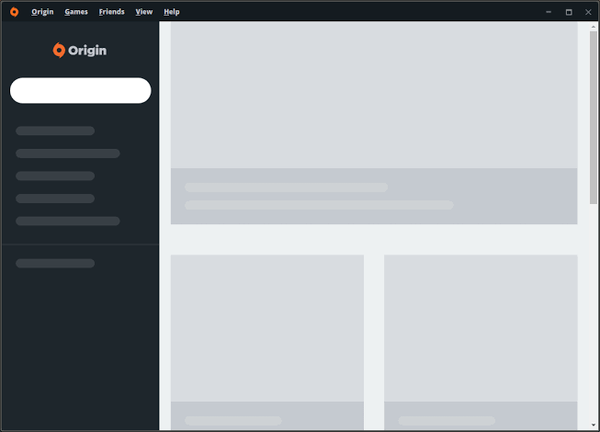Select the large featured banner placeholder
Image resolution: width=600 pixels, height=432 pixels.
[374, 120]
